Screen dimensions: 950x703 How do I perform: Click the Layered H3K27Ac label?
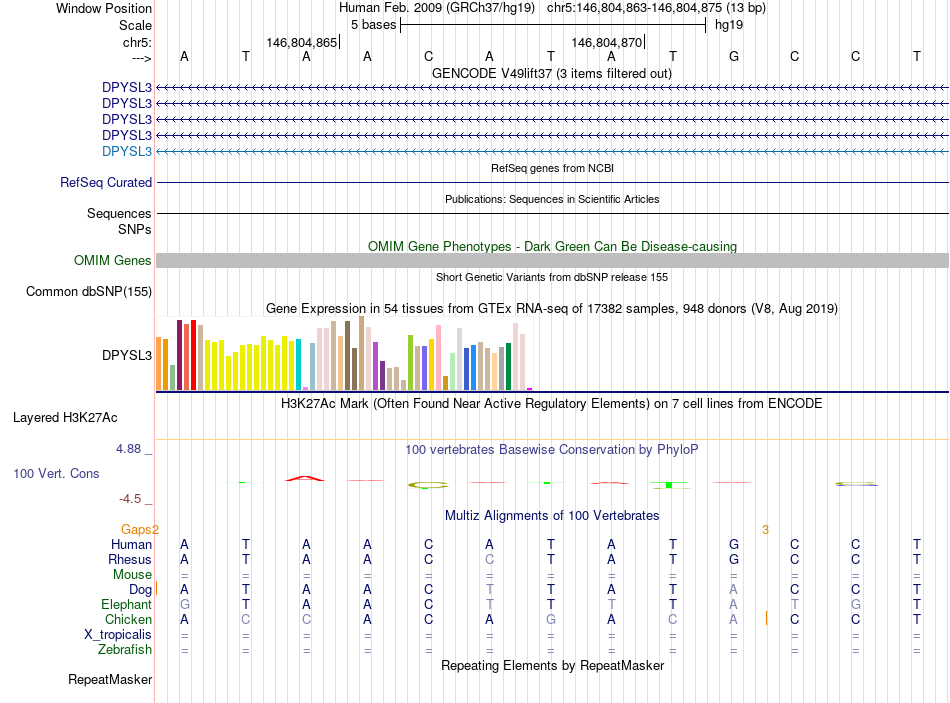click(65, 418)
